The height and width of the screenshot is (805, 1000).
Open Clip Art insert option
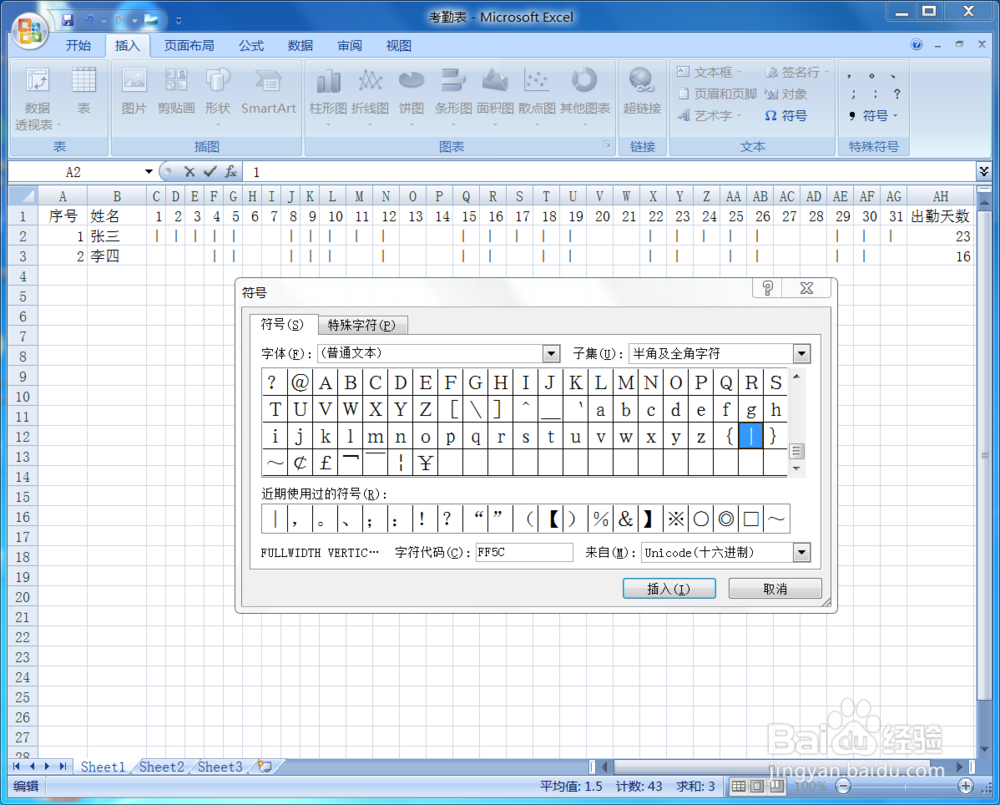tap(176, 91)
